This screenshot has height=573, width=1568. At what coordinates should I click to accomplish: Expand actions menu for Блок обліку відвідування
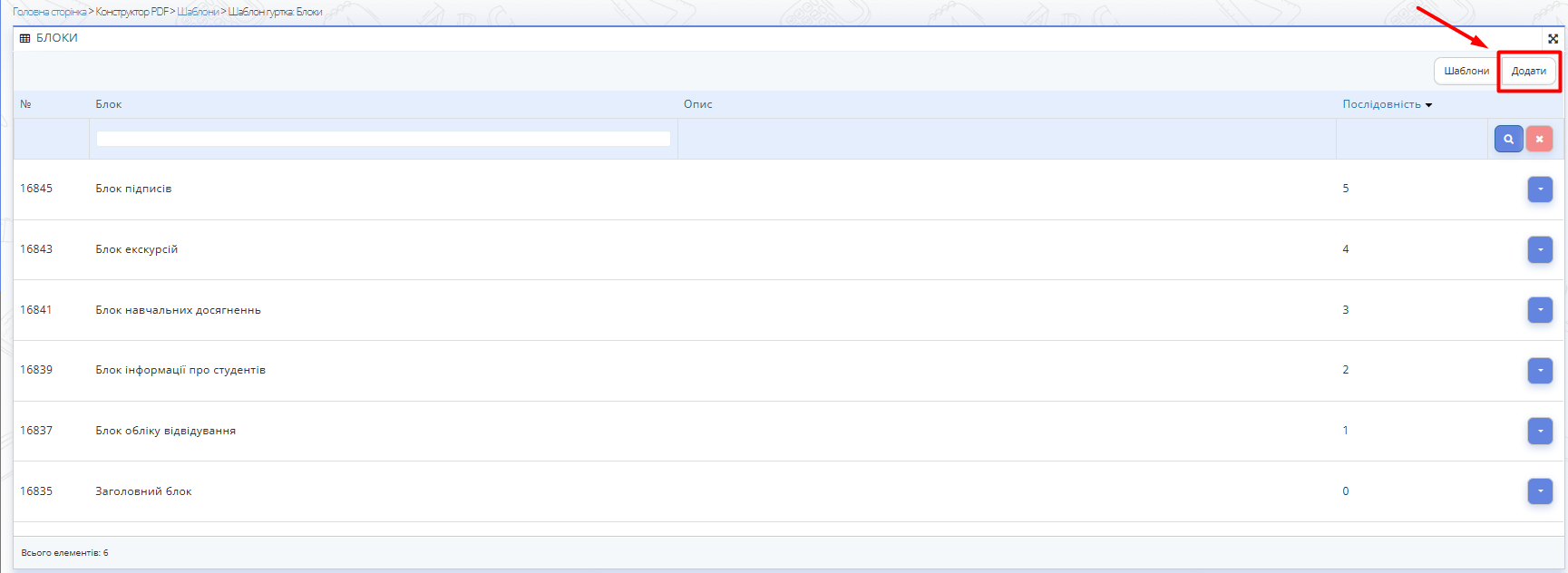tap(1540, 431)
